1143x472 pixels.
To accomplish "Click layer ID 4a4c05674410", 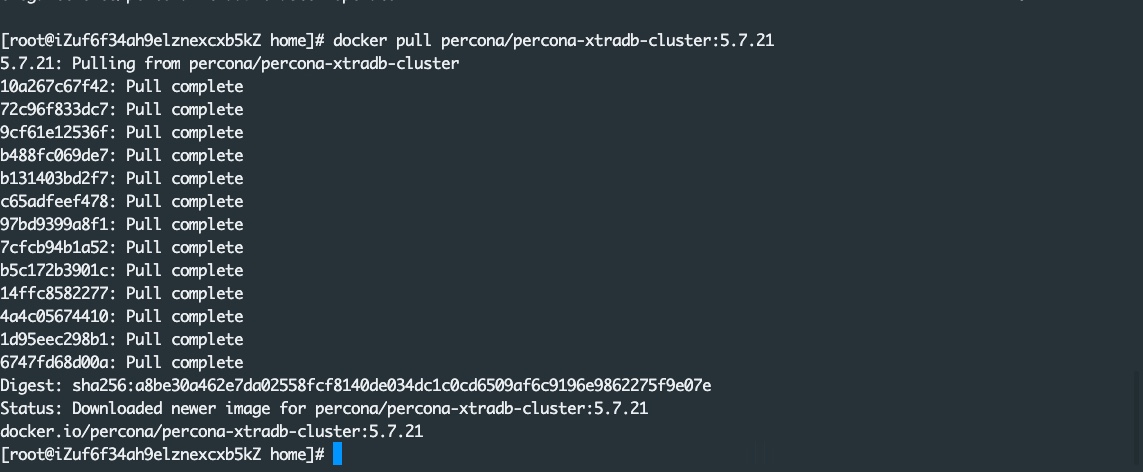I will click(x=57, y=317).
